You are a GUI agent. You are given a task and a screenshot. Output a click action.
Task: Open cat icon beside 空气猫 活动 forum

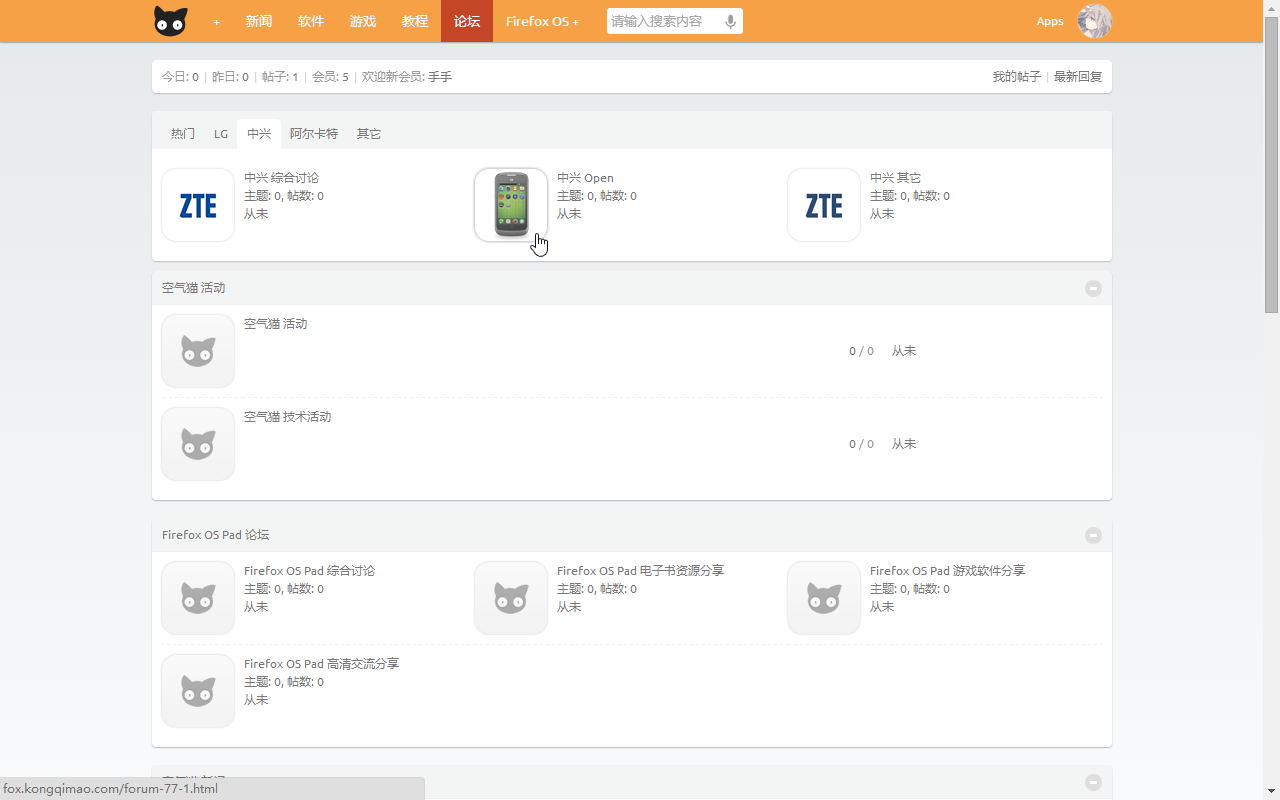198,351
